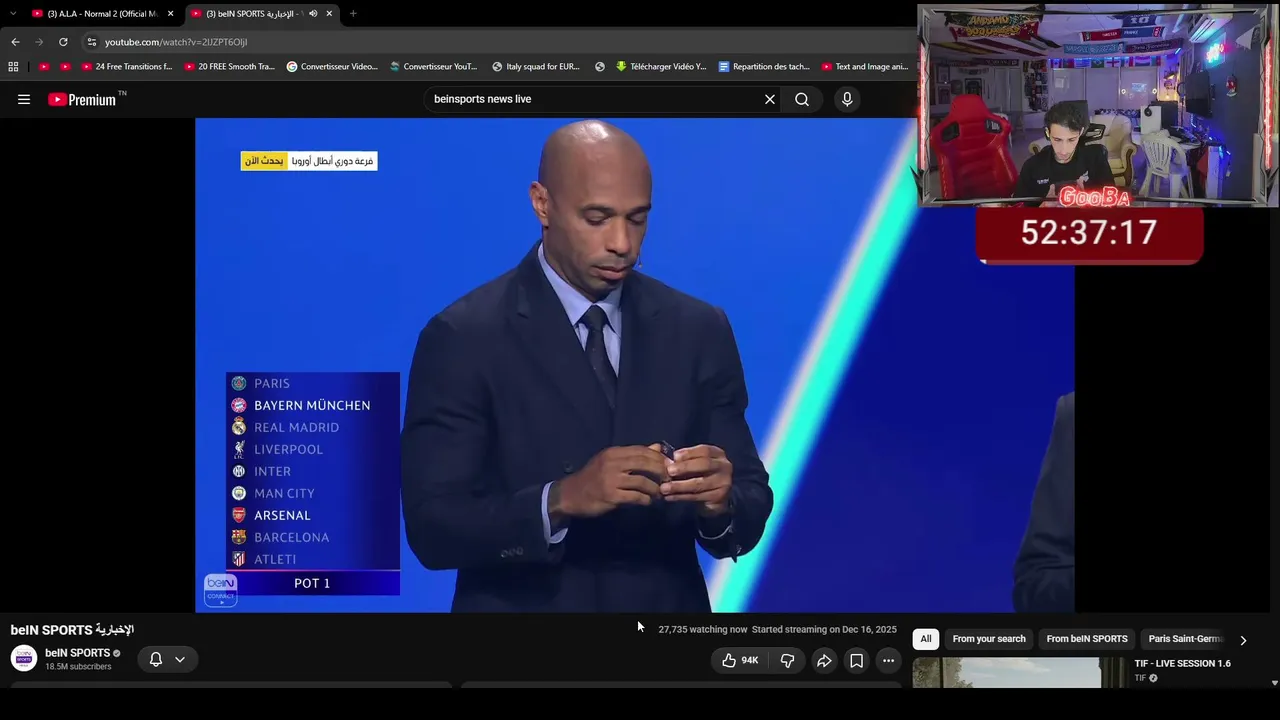Save the video to a playlist
1280x720 pixels.
[x=856, y=660]
